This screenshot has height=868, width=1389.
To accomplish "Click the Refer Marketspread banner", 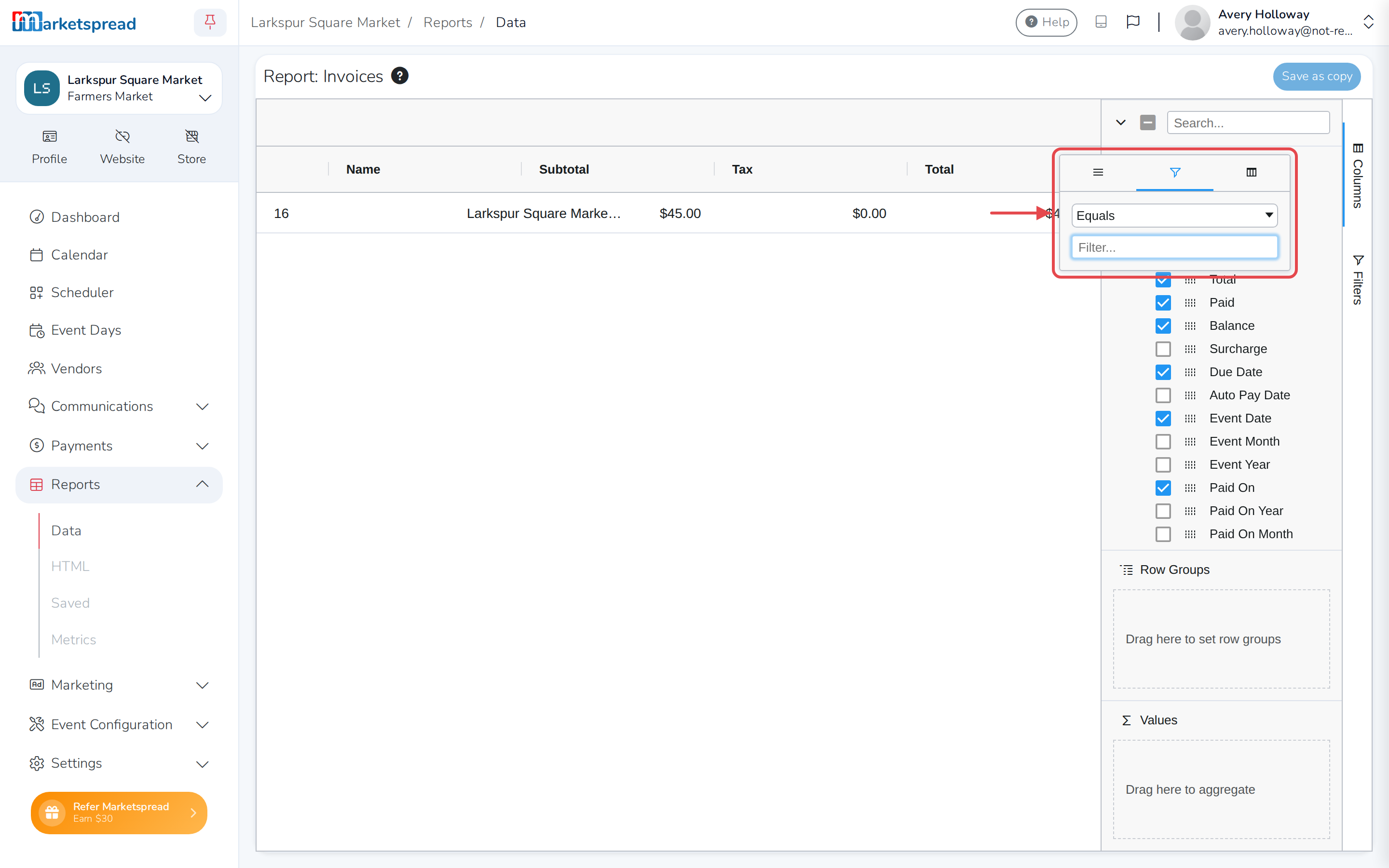I will [x=119, y=813].
